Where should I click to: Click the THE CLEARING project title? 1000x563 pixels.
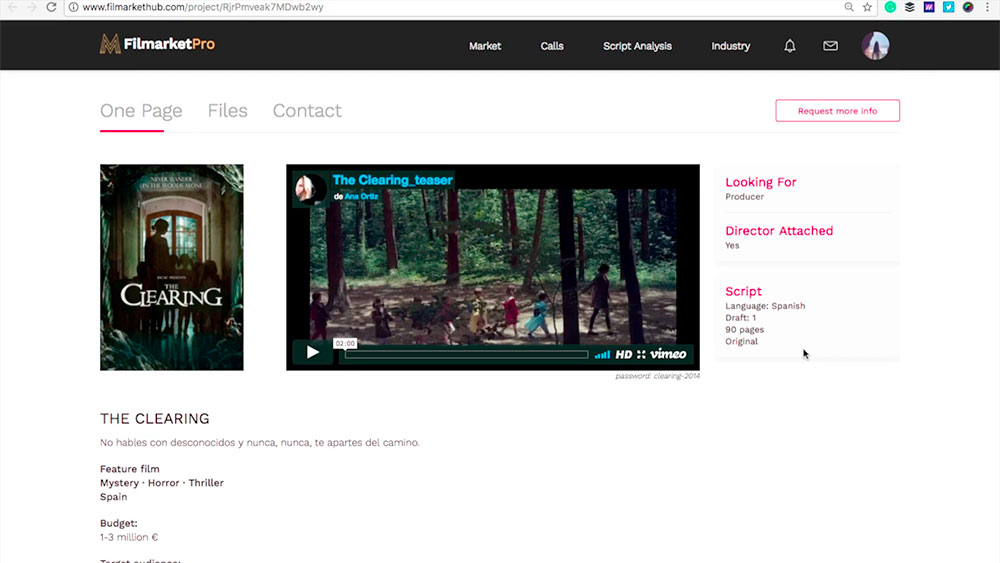tap(154, 418)
